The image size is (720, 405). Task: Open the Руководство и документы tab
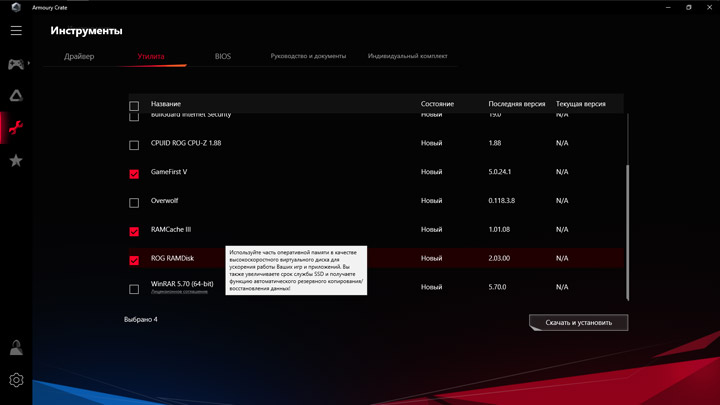[308, 56]
